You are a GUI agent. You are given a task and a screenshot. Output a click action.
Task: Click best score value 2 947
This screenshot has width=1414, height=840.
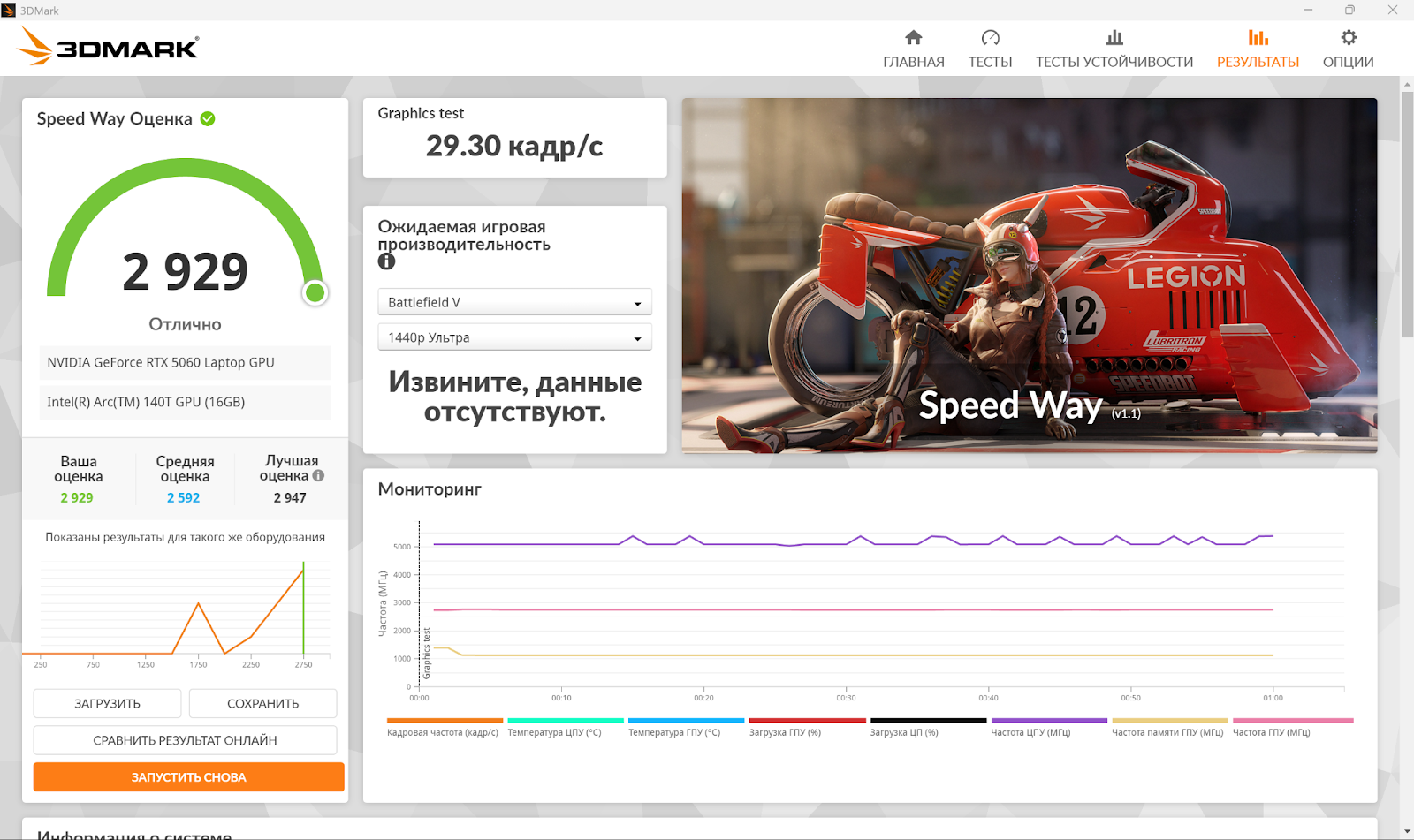coord(290,497)
